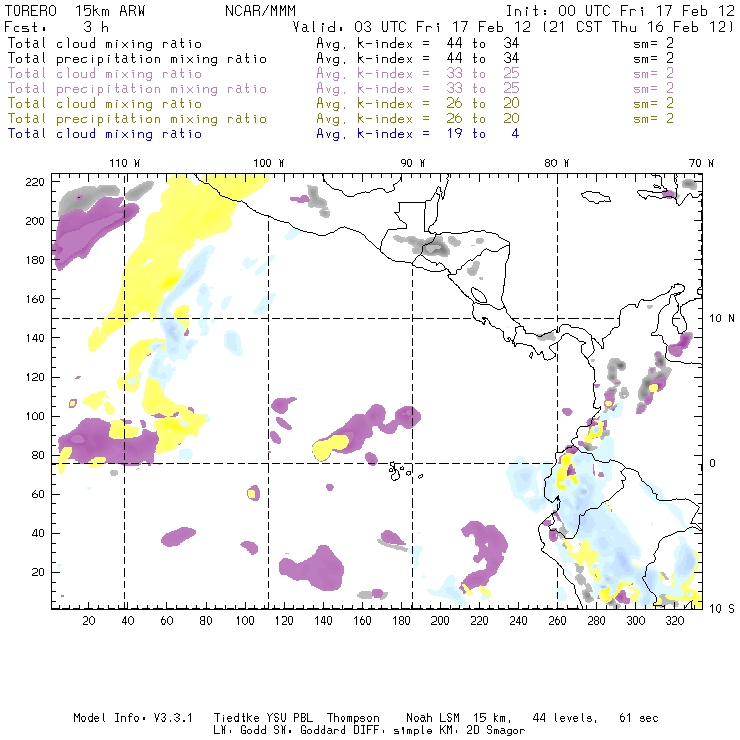Select the 'Tiedtke' scheme label

click(x=236, y=718)
